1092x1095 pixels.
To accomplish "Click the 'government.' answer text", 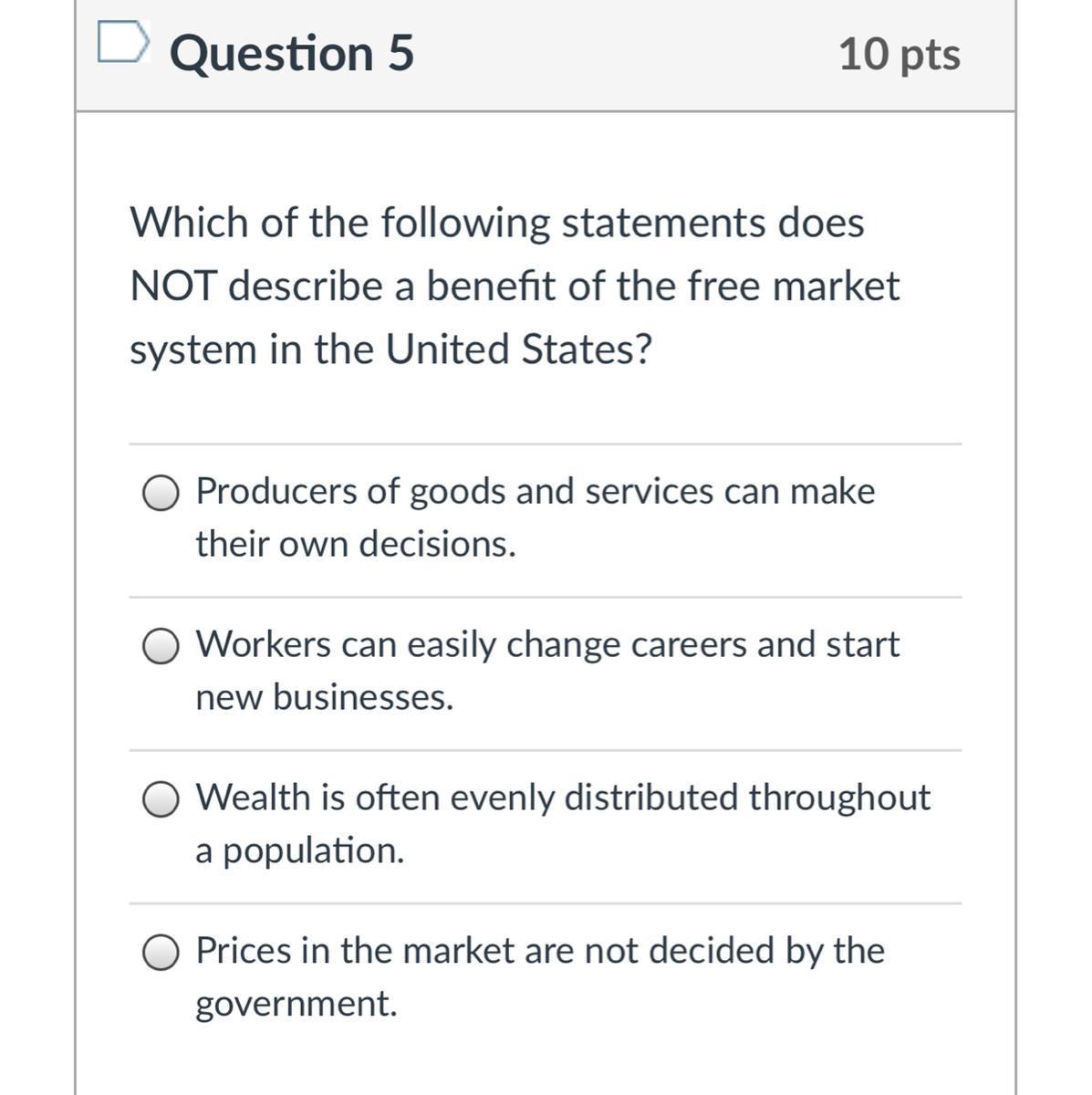I will [x=296, y=1005].
